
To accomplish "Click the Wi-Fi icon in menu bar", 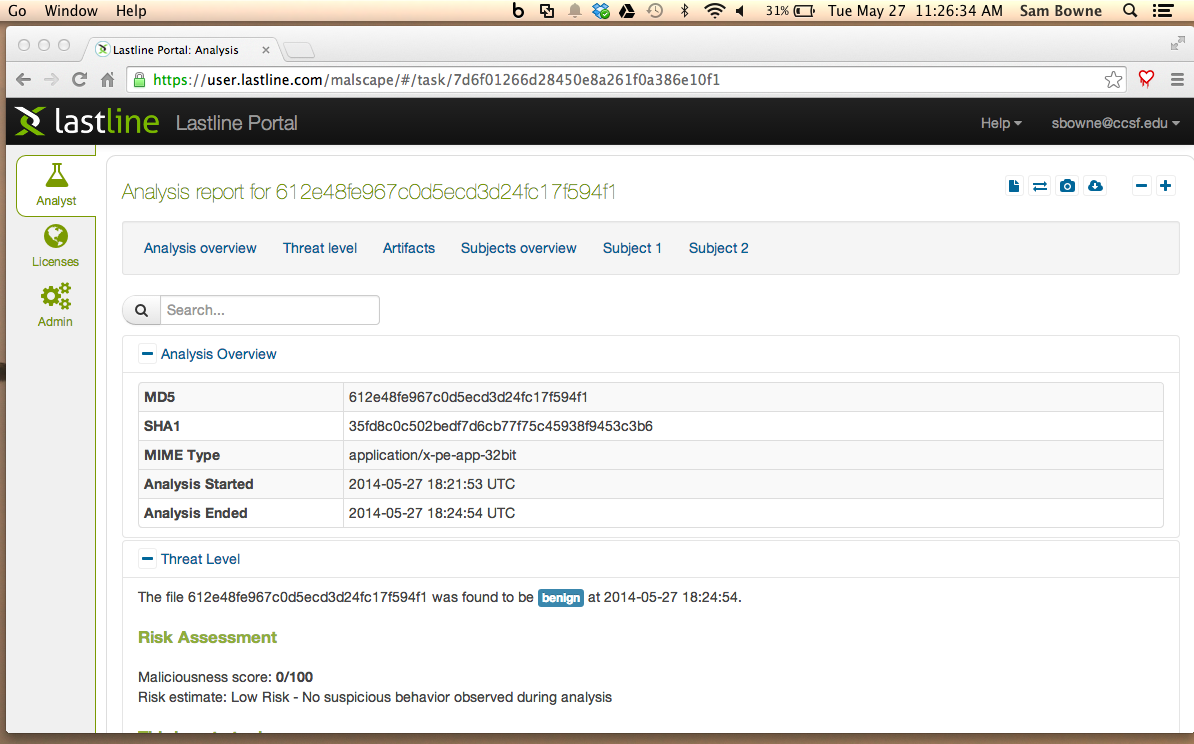I will click(x=714, y=11).
